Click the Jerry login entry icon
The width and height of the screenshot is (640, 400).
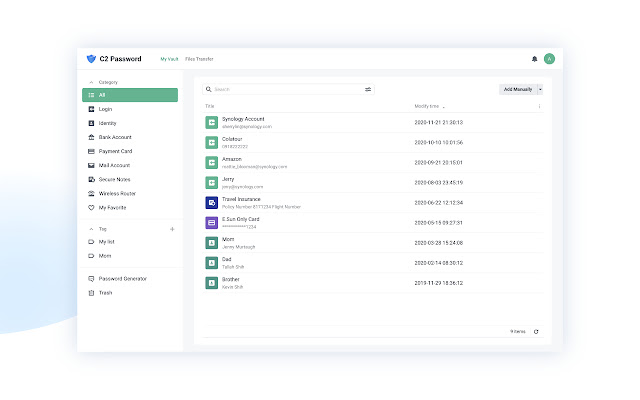click(211, 182)
